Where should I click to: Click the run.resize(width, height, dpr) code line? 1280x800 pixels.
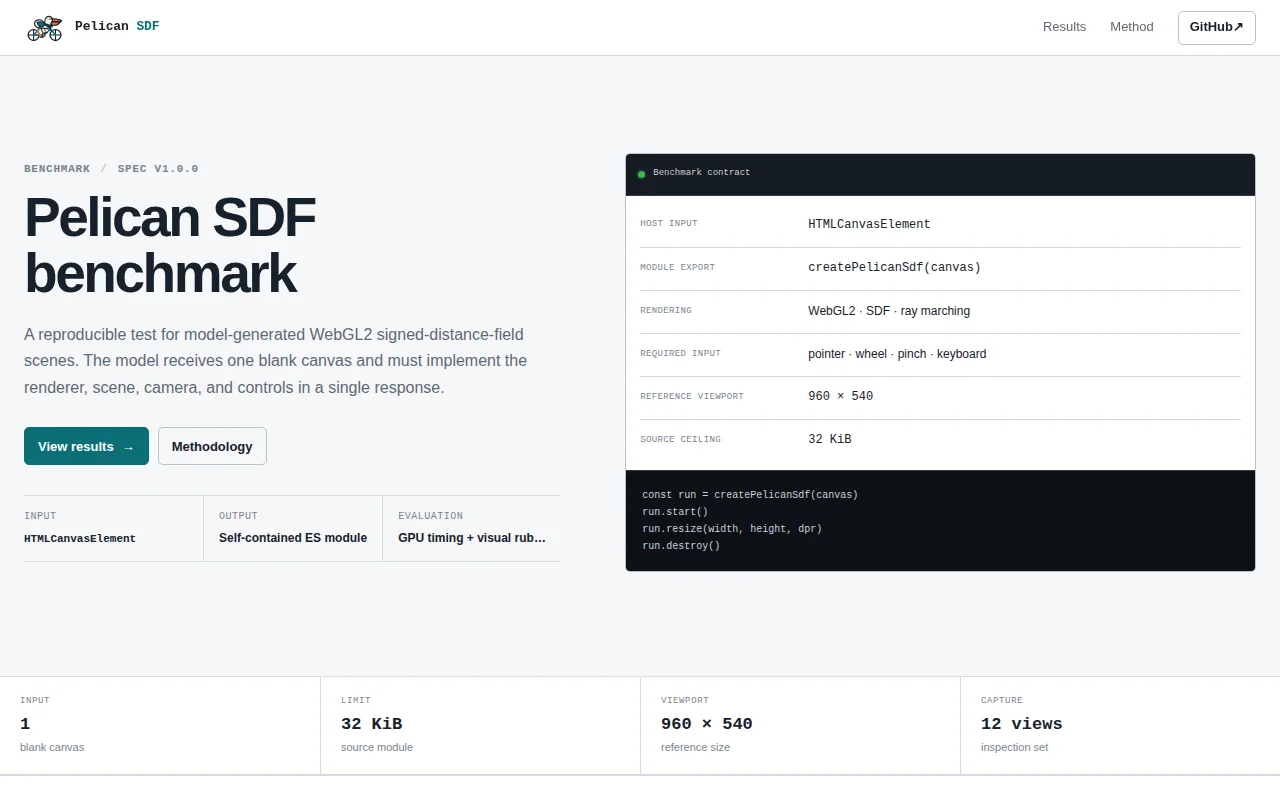point(732,529)
